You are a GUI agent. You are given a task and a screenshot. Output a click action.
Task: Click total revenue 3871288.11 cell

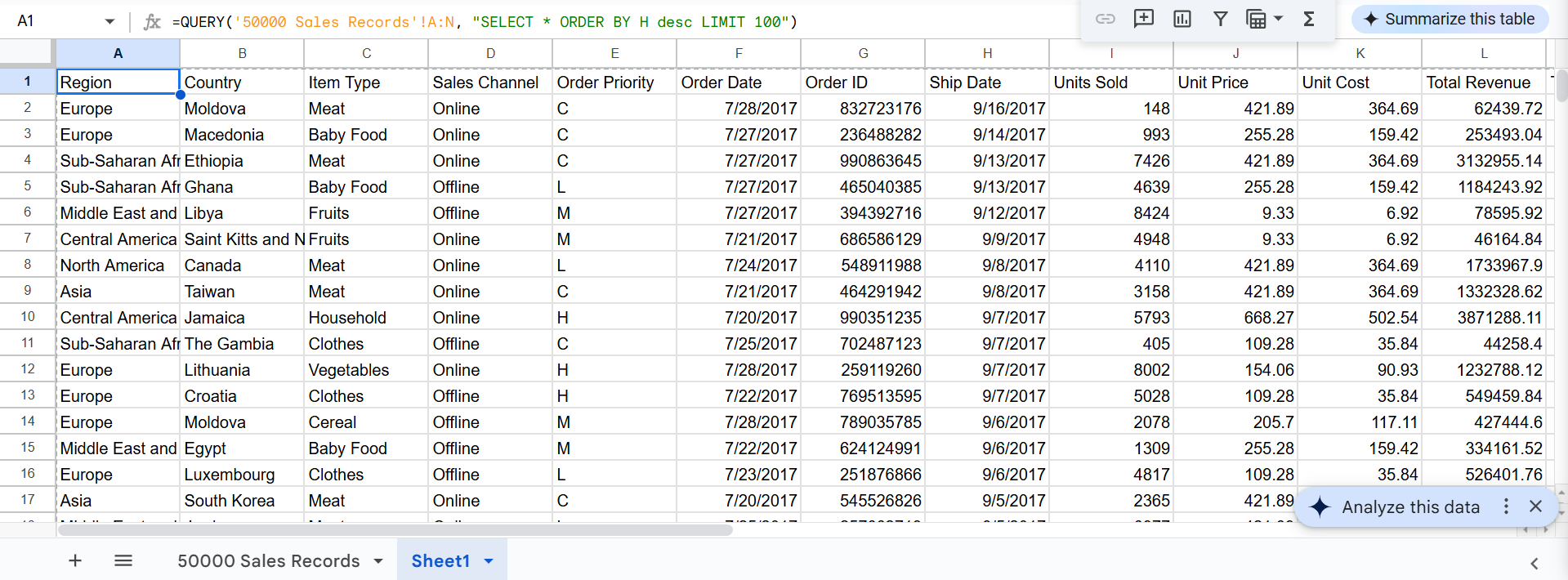(1484, 317)
